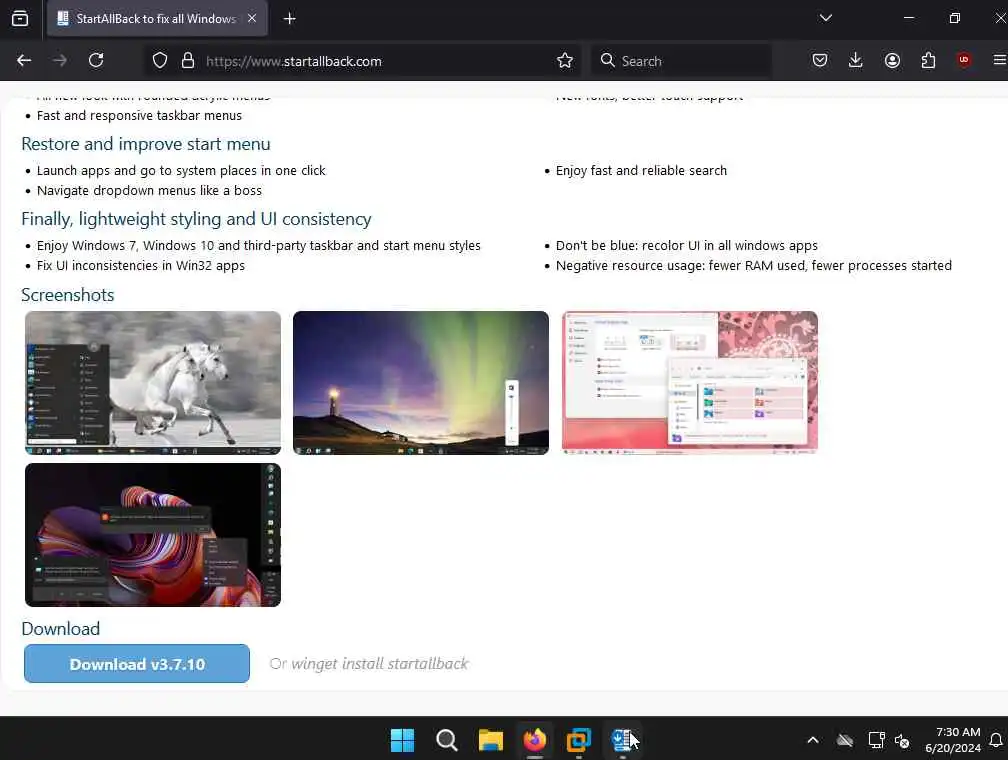Viewport: 1008px width, 760px height.
Task: Open the muted volume tray icon
Action: [x=902, y=741]
